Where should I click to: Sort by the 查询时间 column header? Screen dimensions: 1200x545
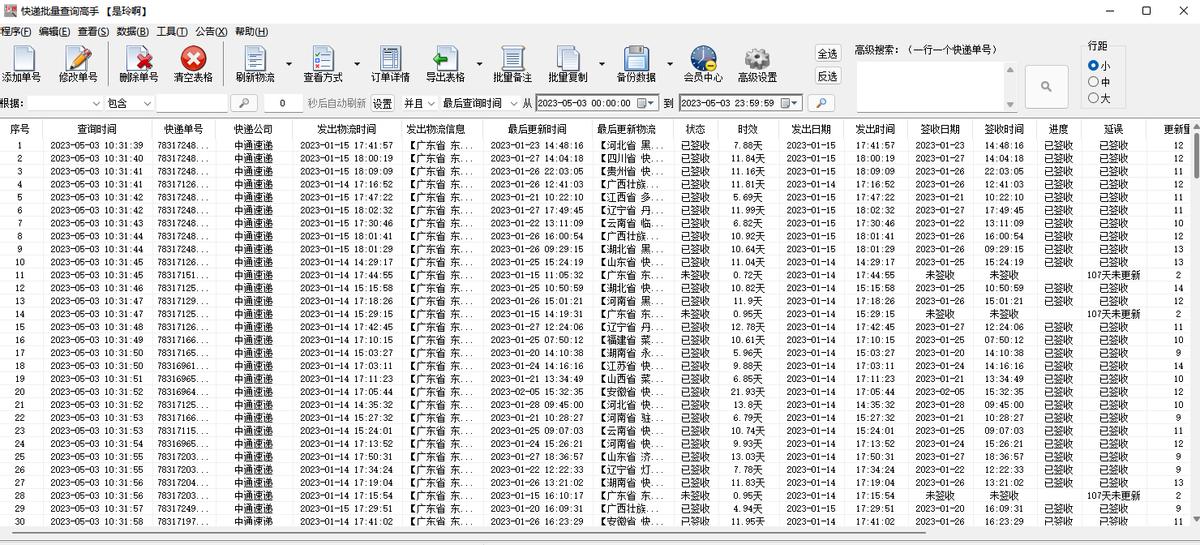pyautogui.click(x=96, y=130)
